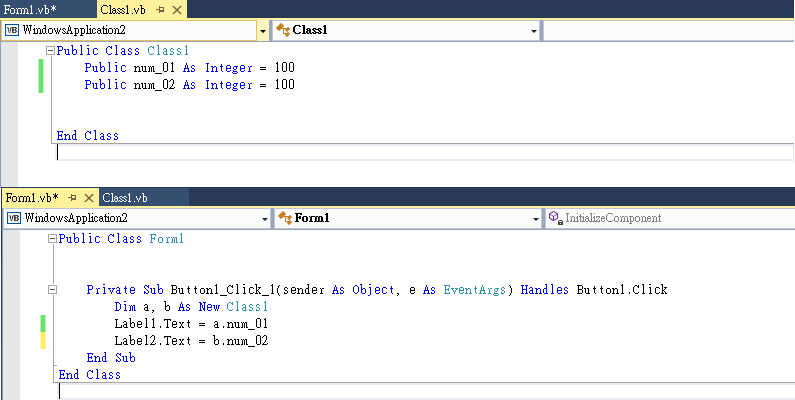The height and width of the screenshot is (400, 795).
Task: Click the VB project icon in upper navigation bar
Action: coord(12,30)
